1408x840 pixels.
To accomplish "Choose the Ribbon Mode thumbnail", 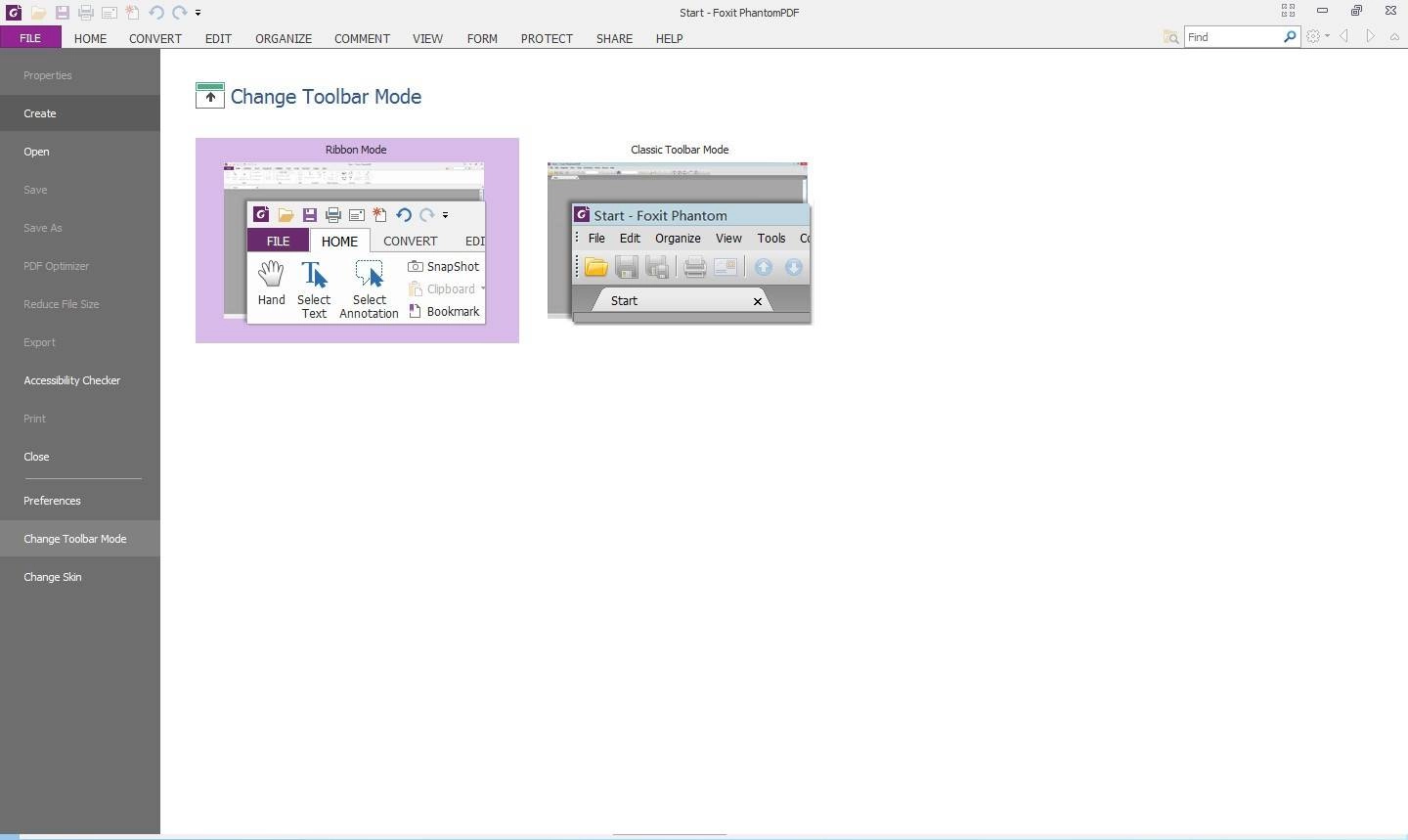I will pos(357,241).
